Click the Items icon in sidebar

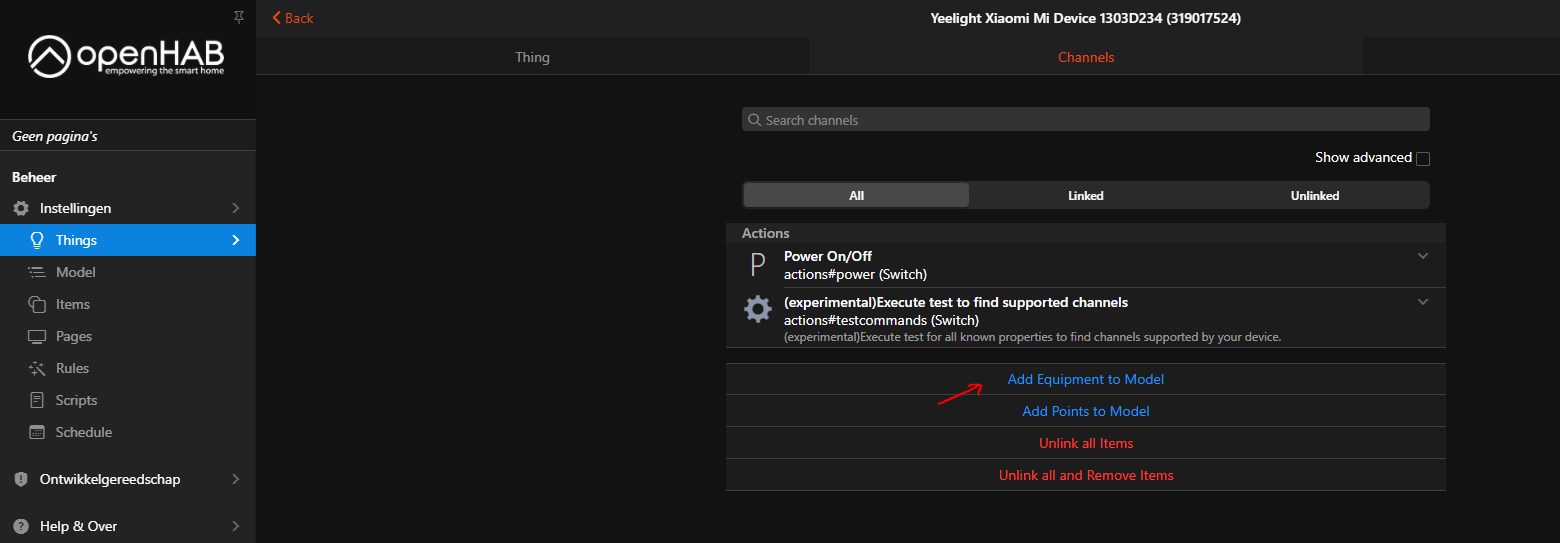[x=37, y=304]
